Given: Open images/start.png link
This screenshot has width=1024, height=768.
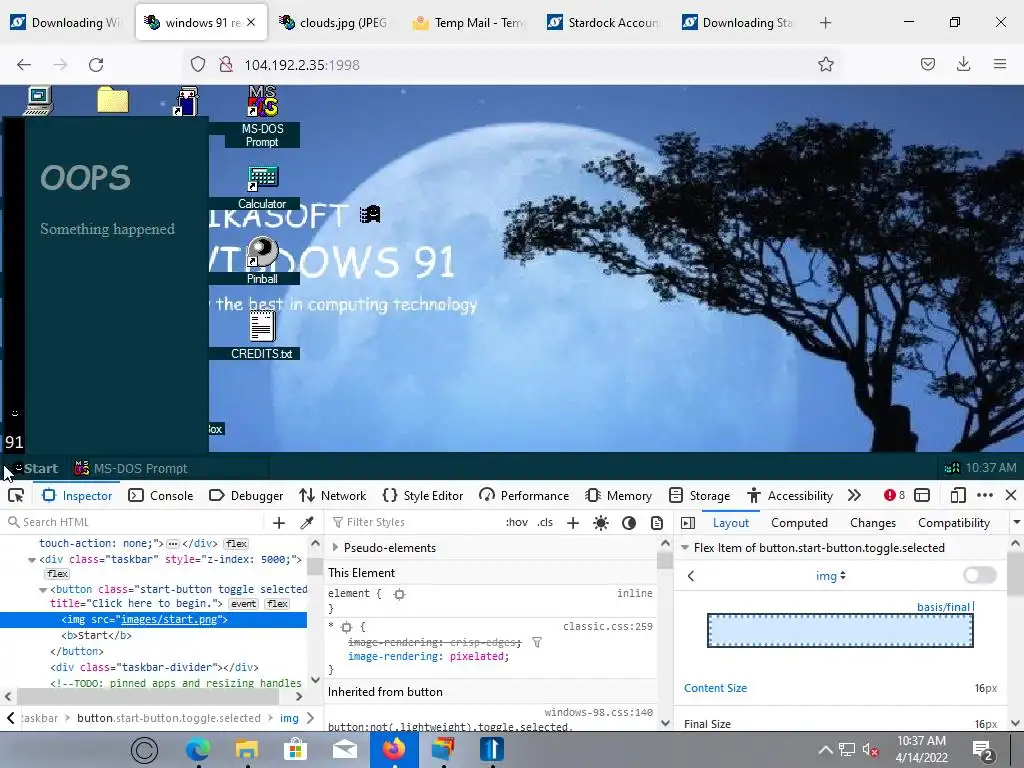Looking at the screenshot, I should click(x=169, y=619).
